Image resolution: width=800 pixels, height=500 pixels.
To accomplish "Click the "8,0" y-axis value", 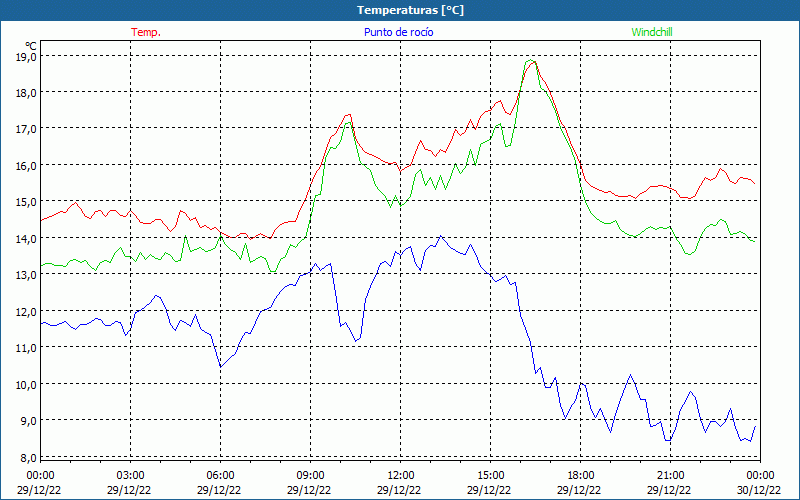I will [x=29, y=458].
